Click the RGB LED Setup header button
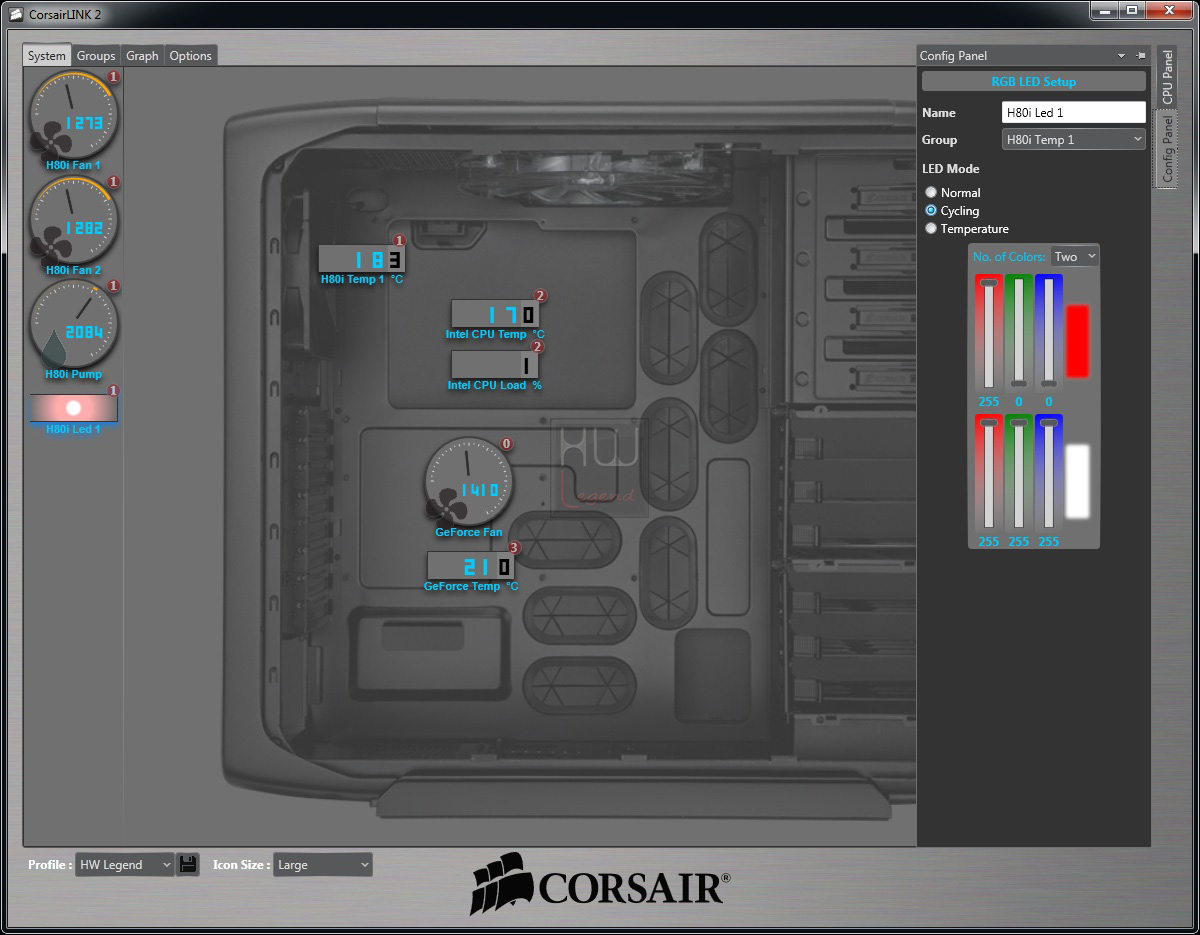 [1034, 82]
